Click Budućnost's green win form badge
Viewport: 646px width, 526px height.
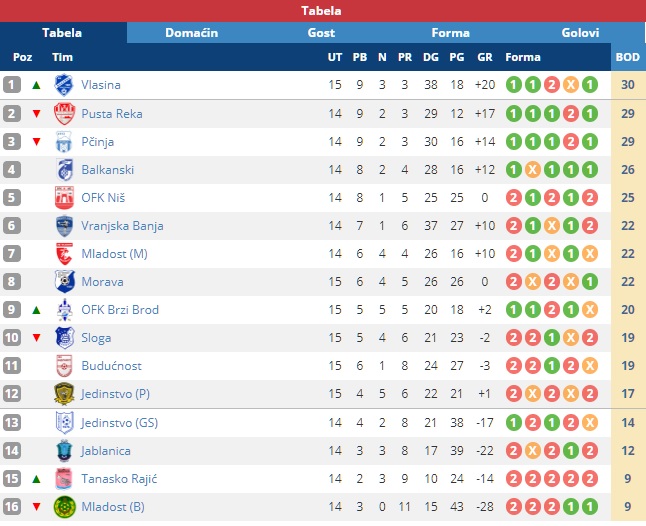point(552,366)
